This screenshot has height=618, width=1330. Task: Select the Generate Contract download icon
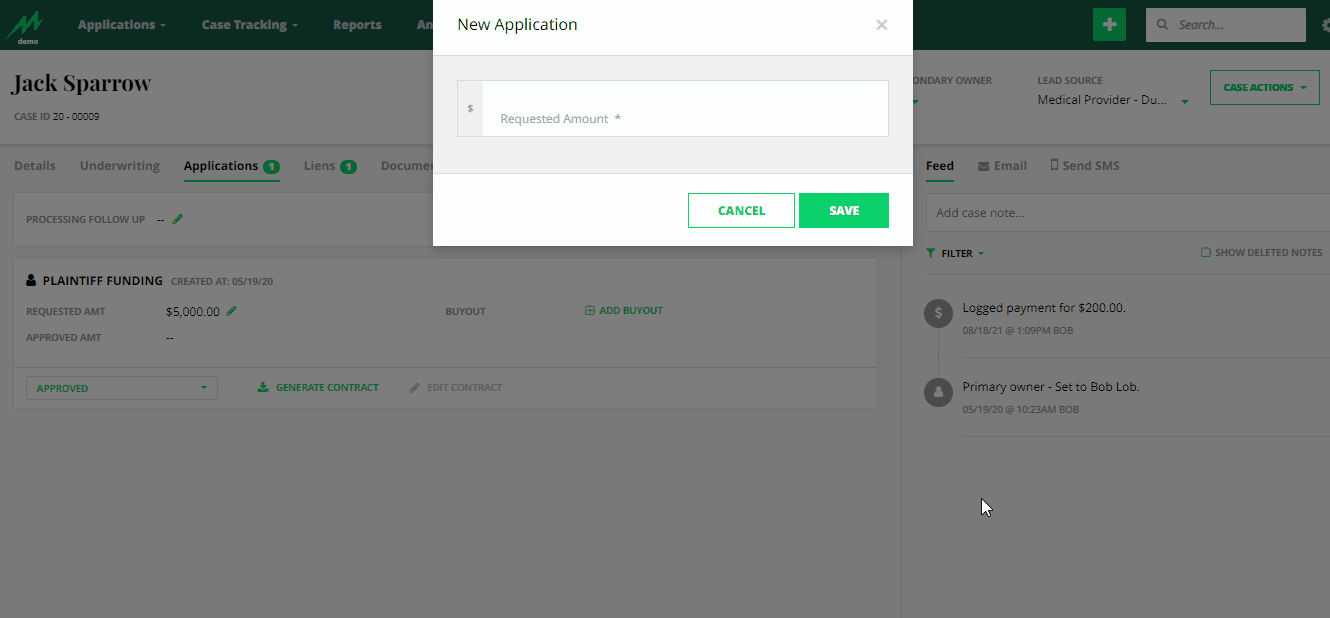262,387
